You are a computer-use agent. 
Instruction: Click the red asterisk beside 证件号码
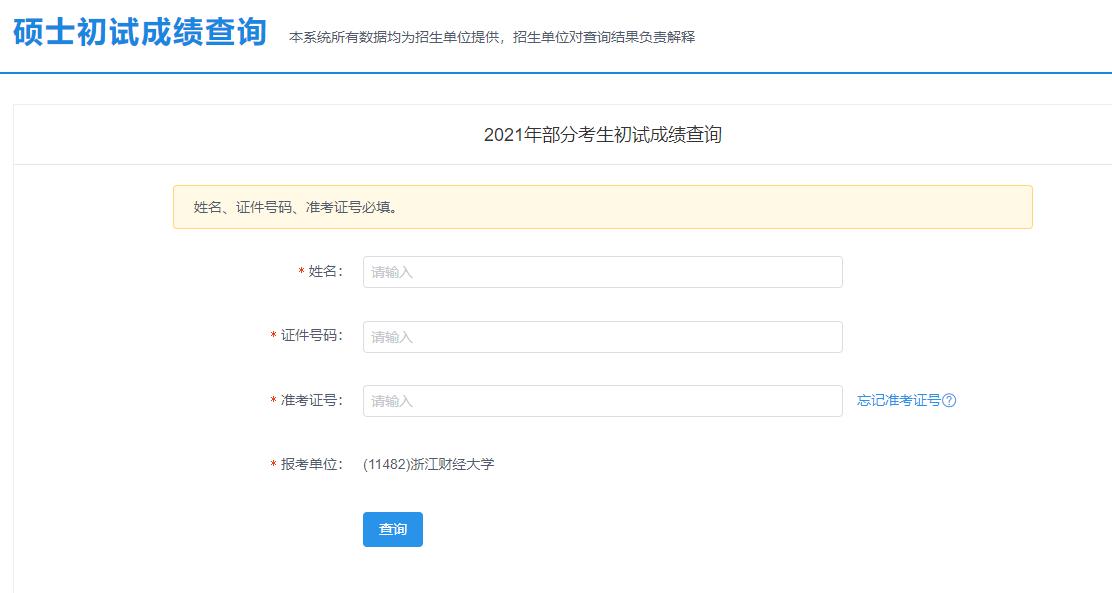click(273, 337)
